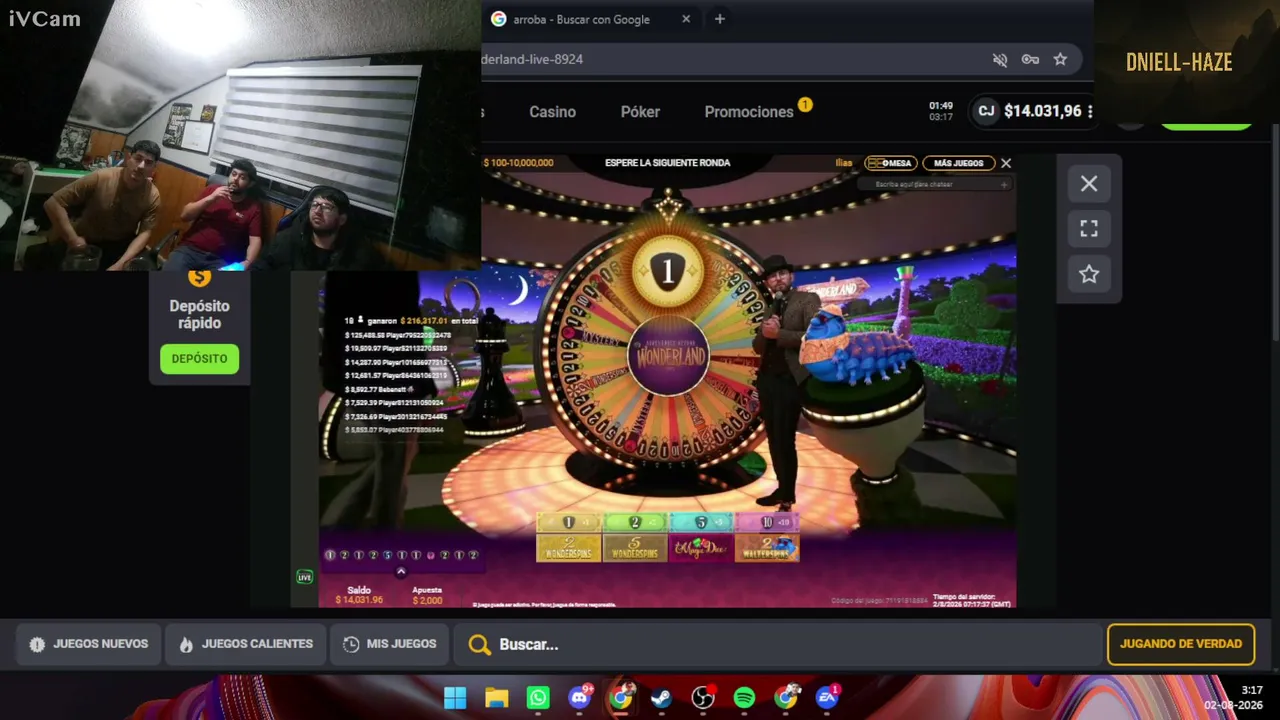
Task: Open the EA app from the taskbar
Action: (827, 697)
